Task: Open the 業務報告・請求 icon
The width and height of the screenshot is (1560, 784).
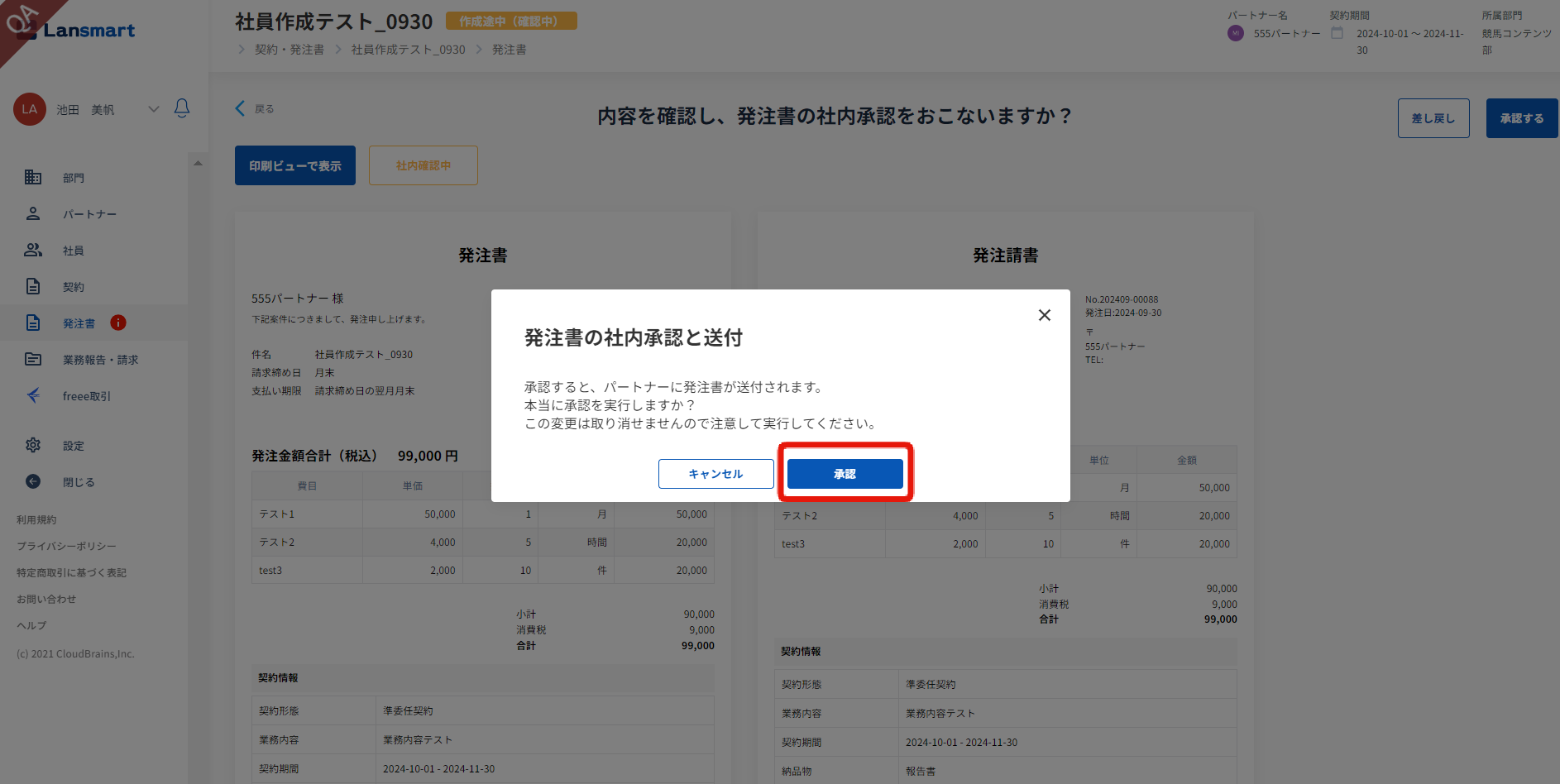Action: point(33,359)
